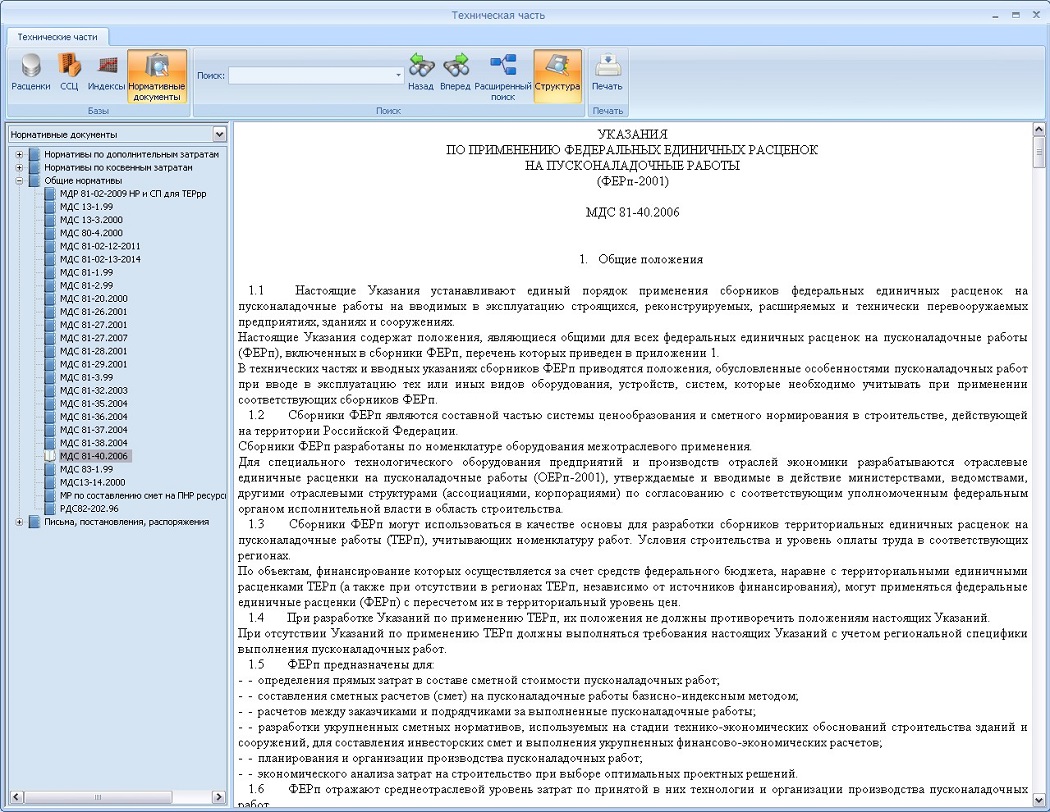Toggle the Структура panel button
Viewport: 1050px width, 812px height.
point(557,76)
